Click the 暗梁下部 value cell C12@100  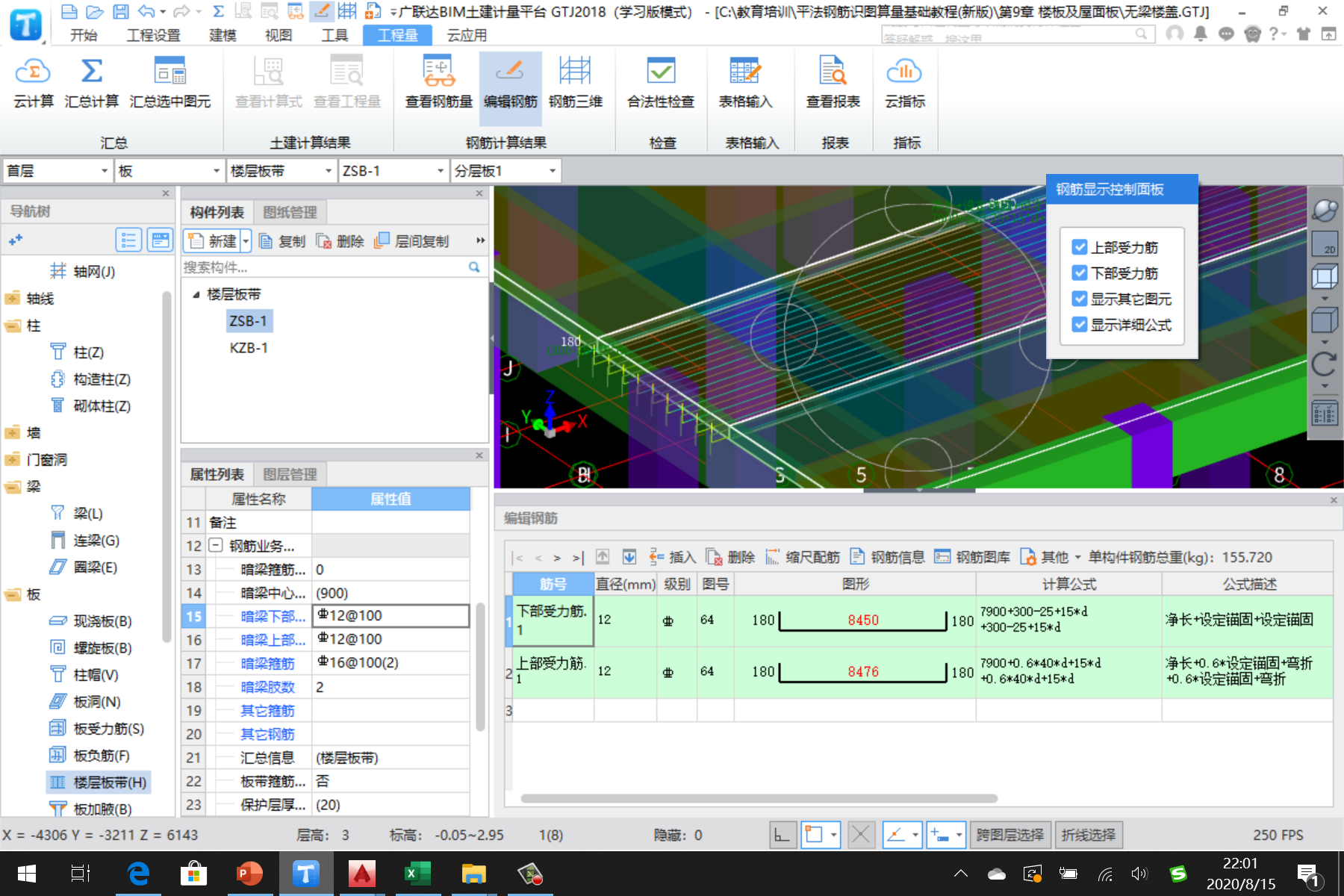tap(391, 616)
